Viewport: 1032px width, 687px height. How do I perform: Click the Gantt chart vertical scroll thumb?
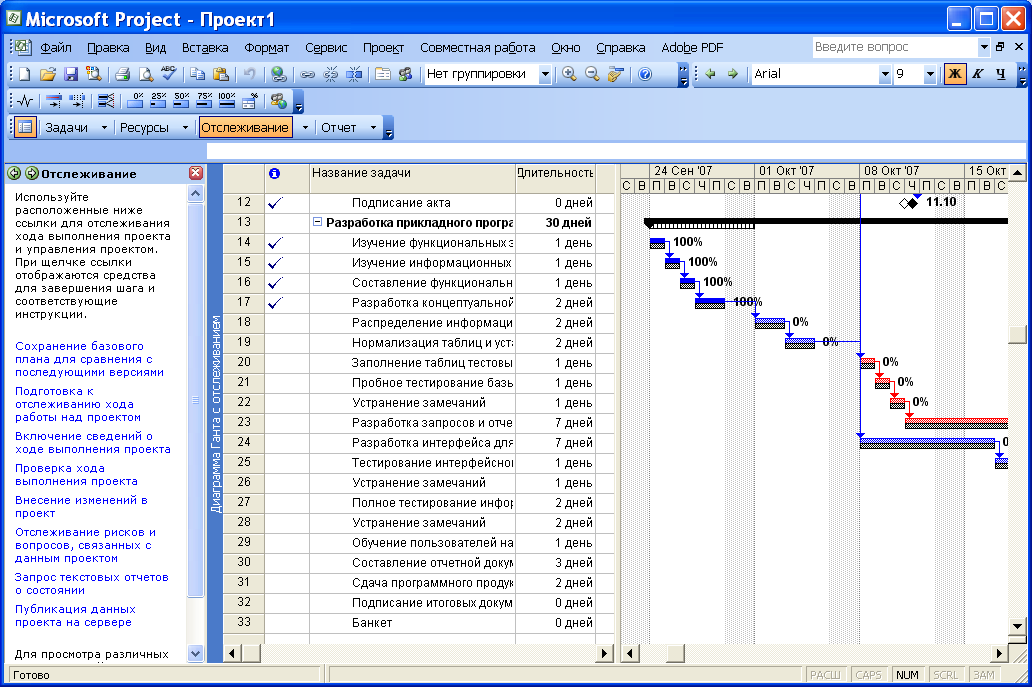[1018, 334]
